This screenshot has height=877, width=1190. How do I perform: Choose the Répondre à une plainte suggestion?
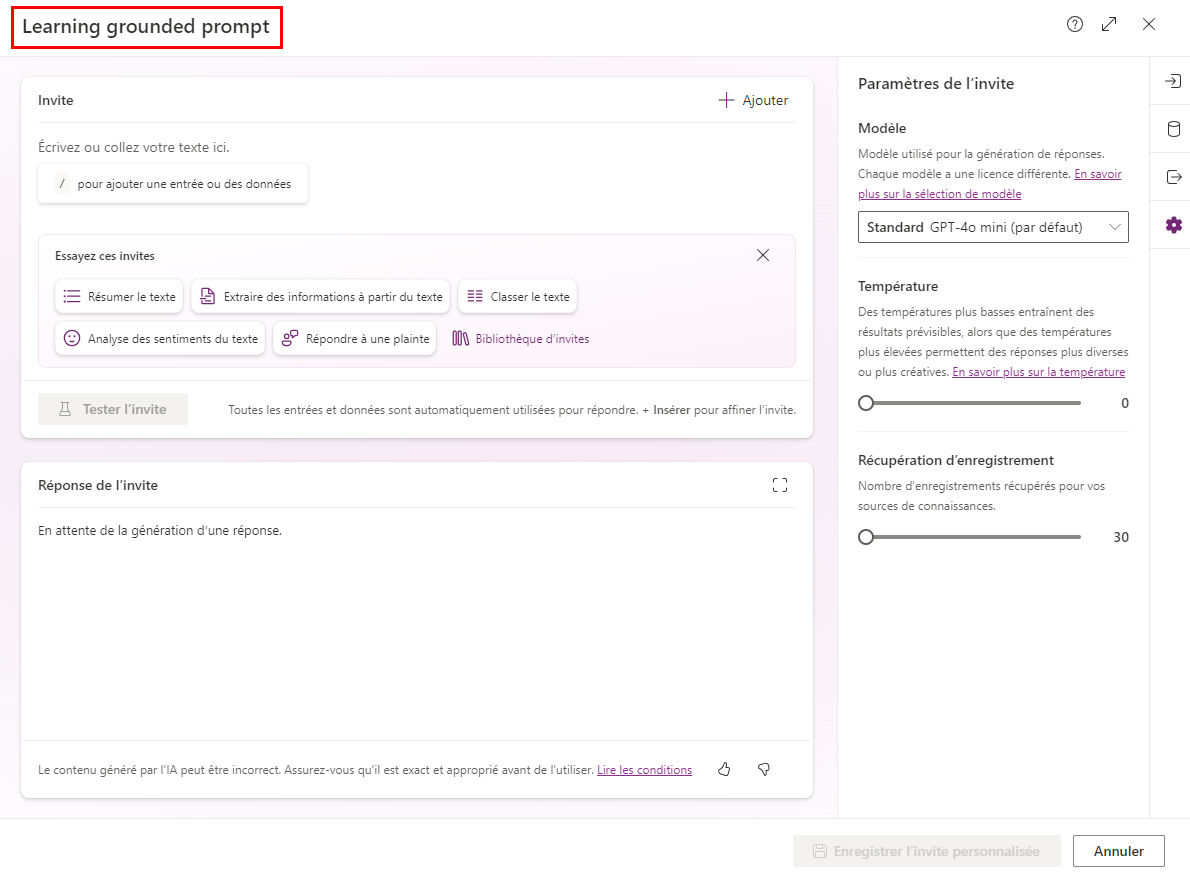pyautogui.click(x=354, y=338)
